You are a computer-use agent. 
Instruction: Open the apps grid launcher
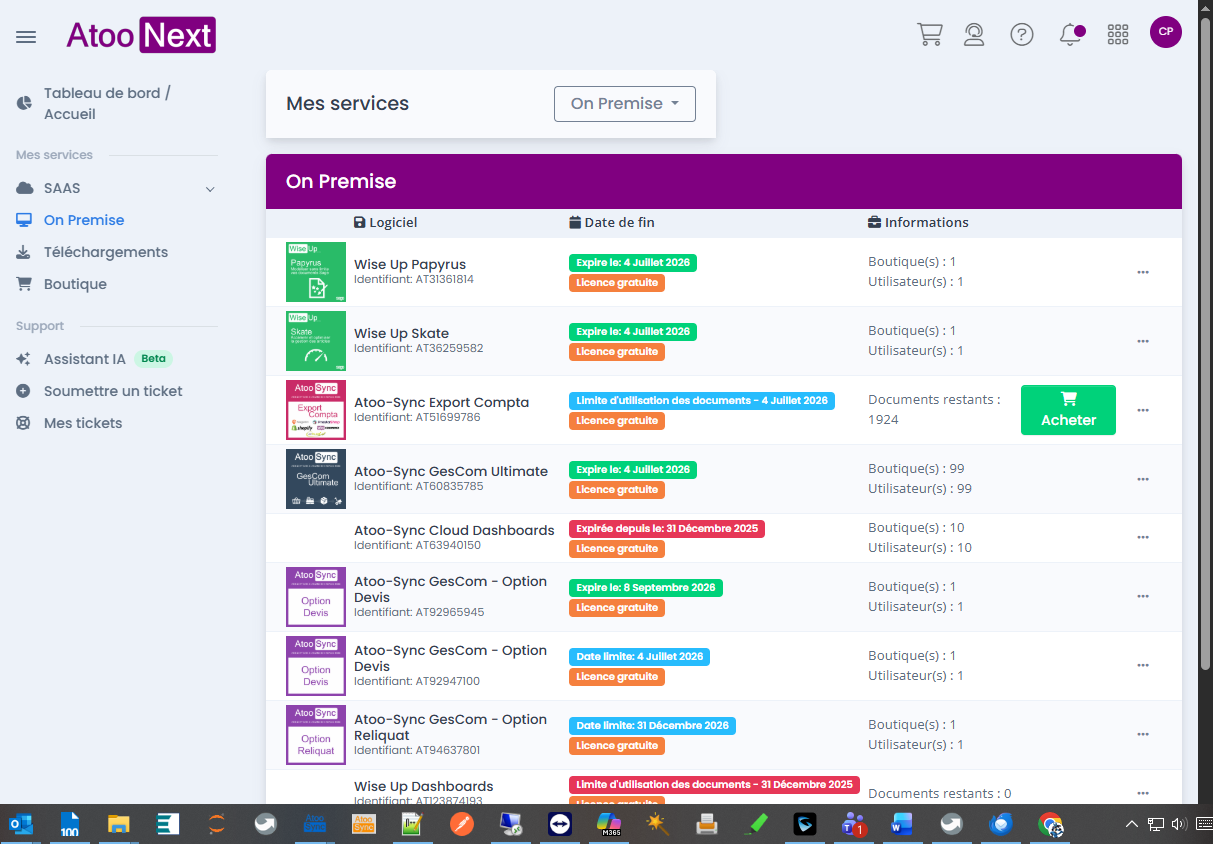(x=1118, y=34)
